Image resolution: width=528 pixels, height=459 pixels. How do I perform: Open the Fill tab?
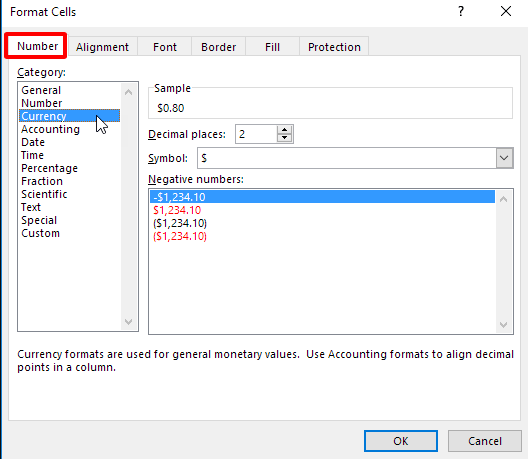(272, 47)
